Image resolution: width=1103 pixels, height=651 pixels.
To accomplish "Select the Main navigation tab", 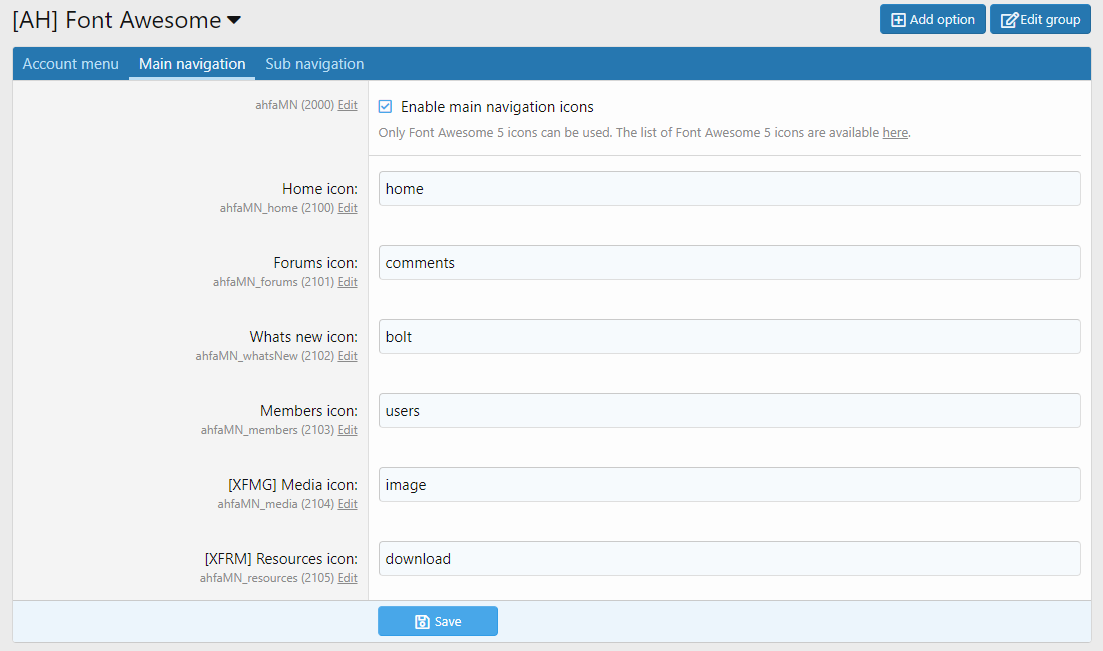I will tap(192, 64).
